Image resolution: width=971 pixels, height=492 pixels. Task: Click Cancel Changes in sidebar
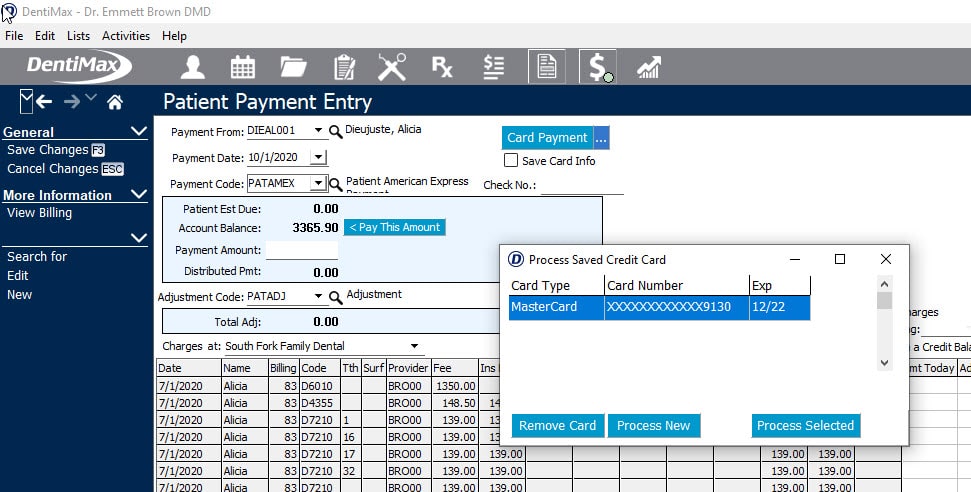(65, 169)
